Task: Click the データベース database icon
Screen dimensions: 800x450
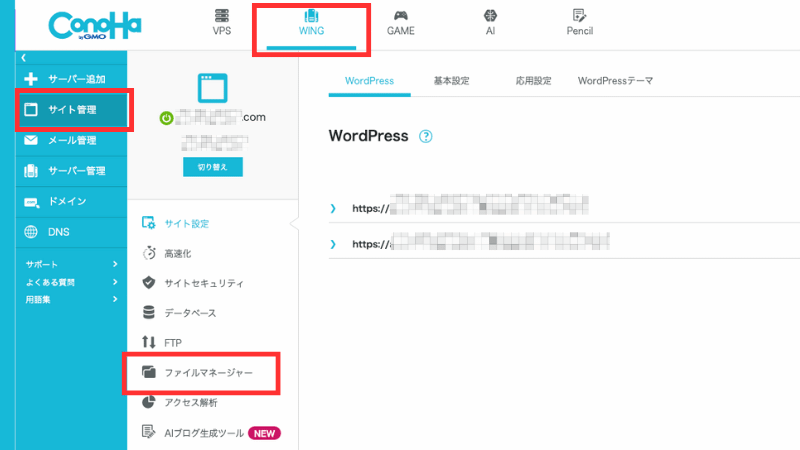Action: (149, 313)
